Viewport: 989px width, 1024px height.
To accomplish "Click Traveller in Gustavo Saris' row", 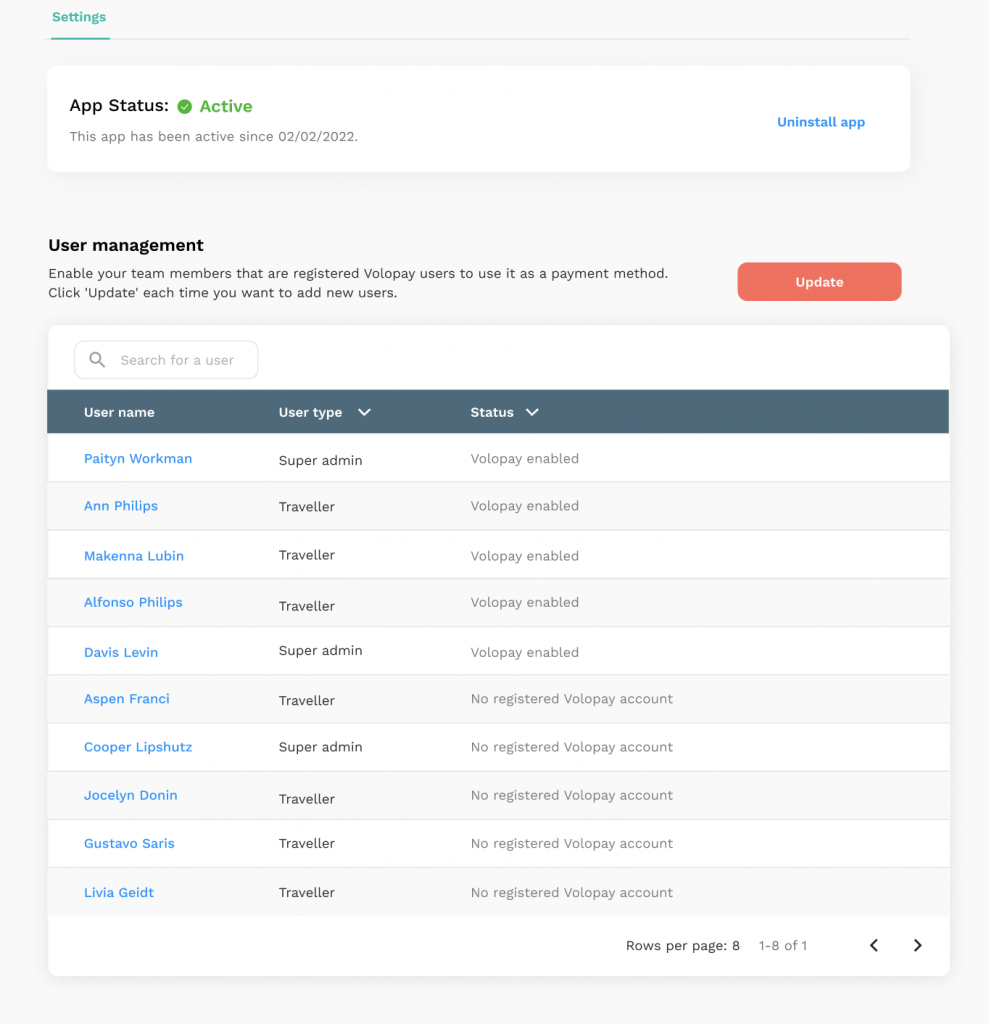I will (306, 843).
